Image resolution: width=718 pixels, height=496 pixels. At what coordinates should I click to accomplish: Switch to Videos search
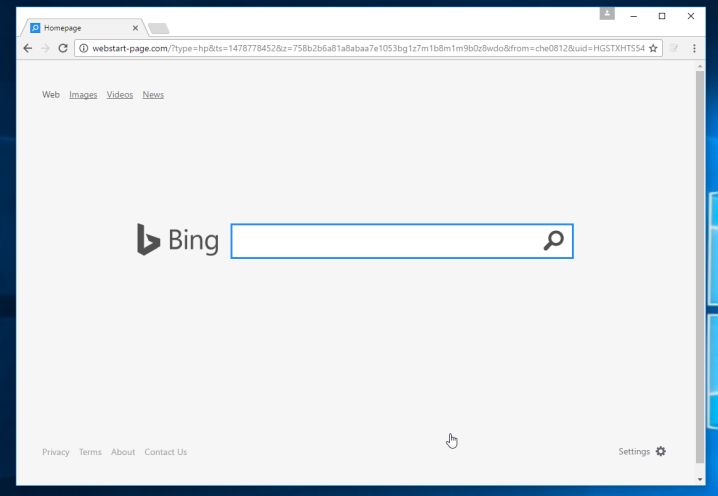(120, 95)
